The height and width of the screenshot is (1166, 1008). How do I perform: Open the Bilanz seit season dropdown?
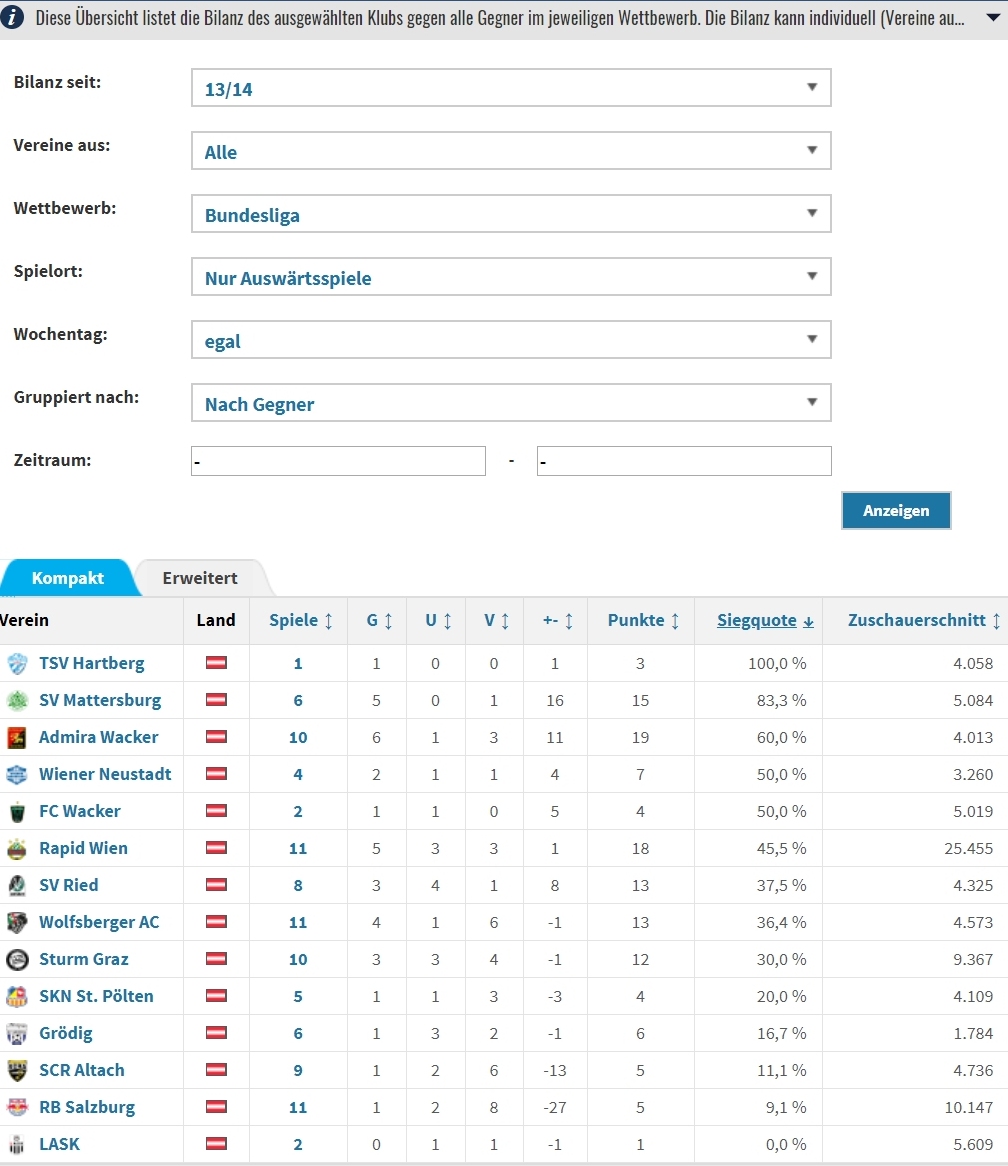[511, 88]
